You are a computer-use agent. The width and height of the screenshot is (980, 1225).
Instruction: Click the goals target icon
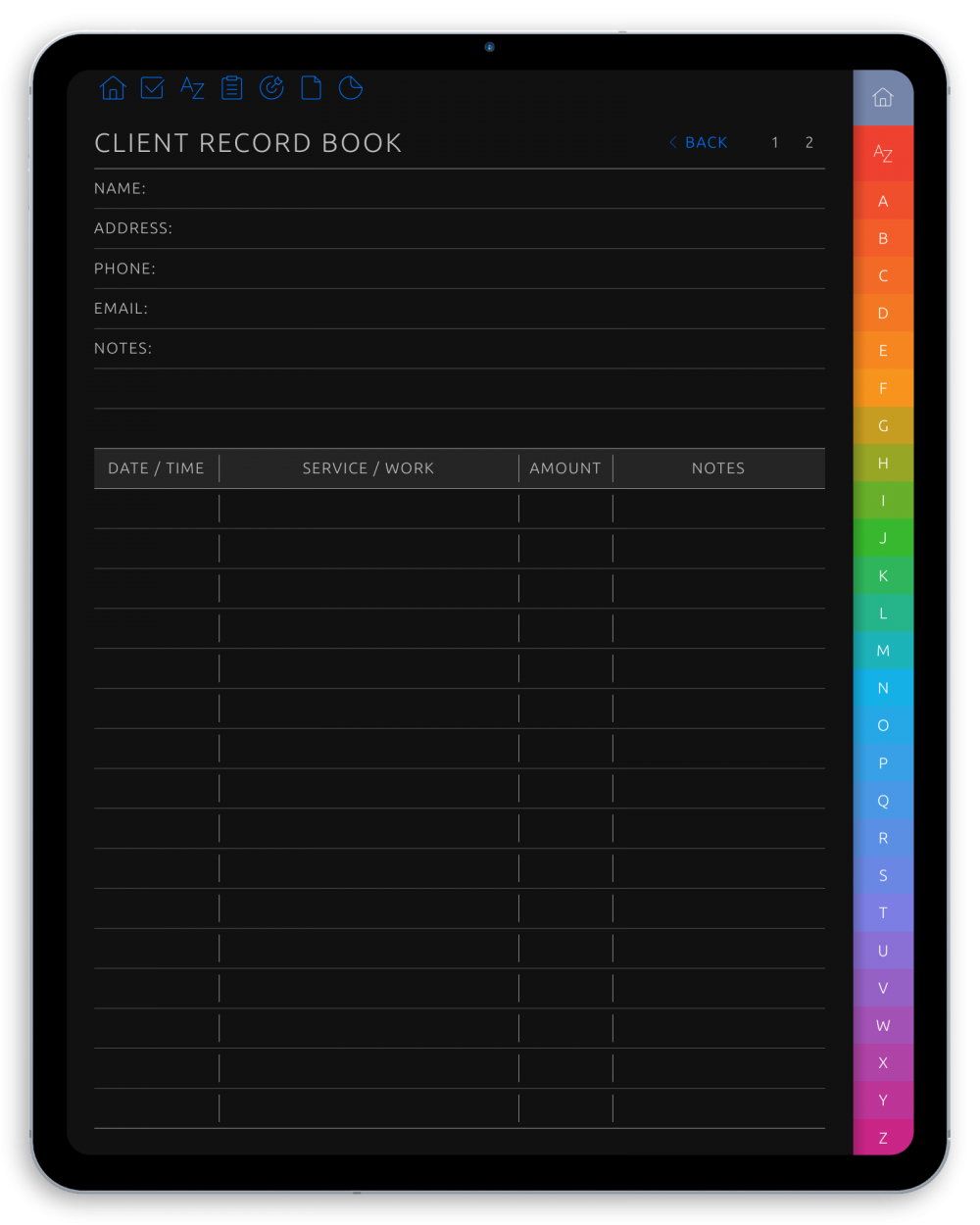click(x=271, y=88)
